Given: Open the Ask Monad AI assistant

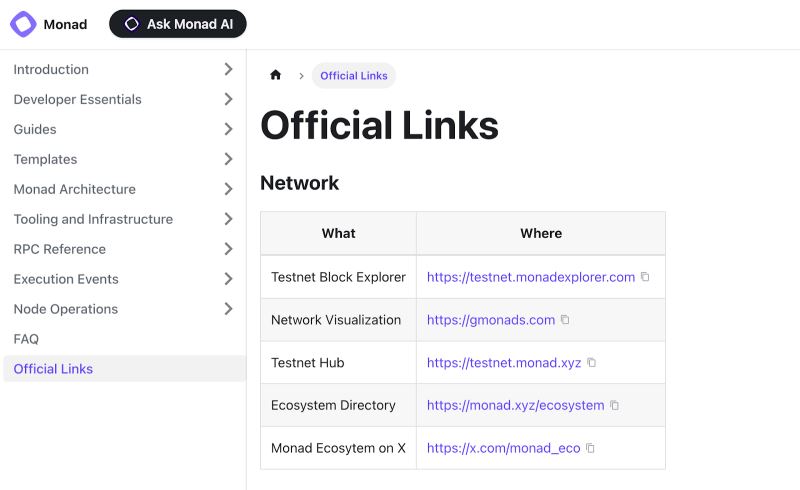Looking at the screenshot, I should (177, 24).
